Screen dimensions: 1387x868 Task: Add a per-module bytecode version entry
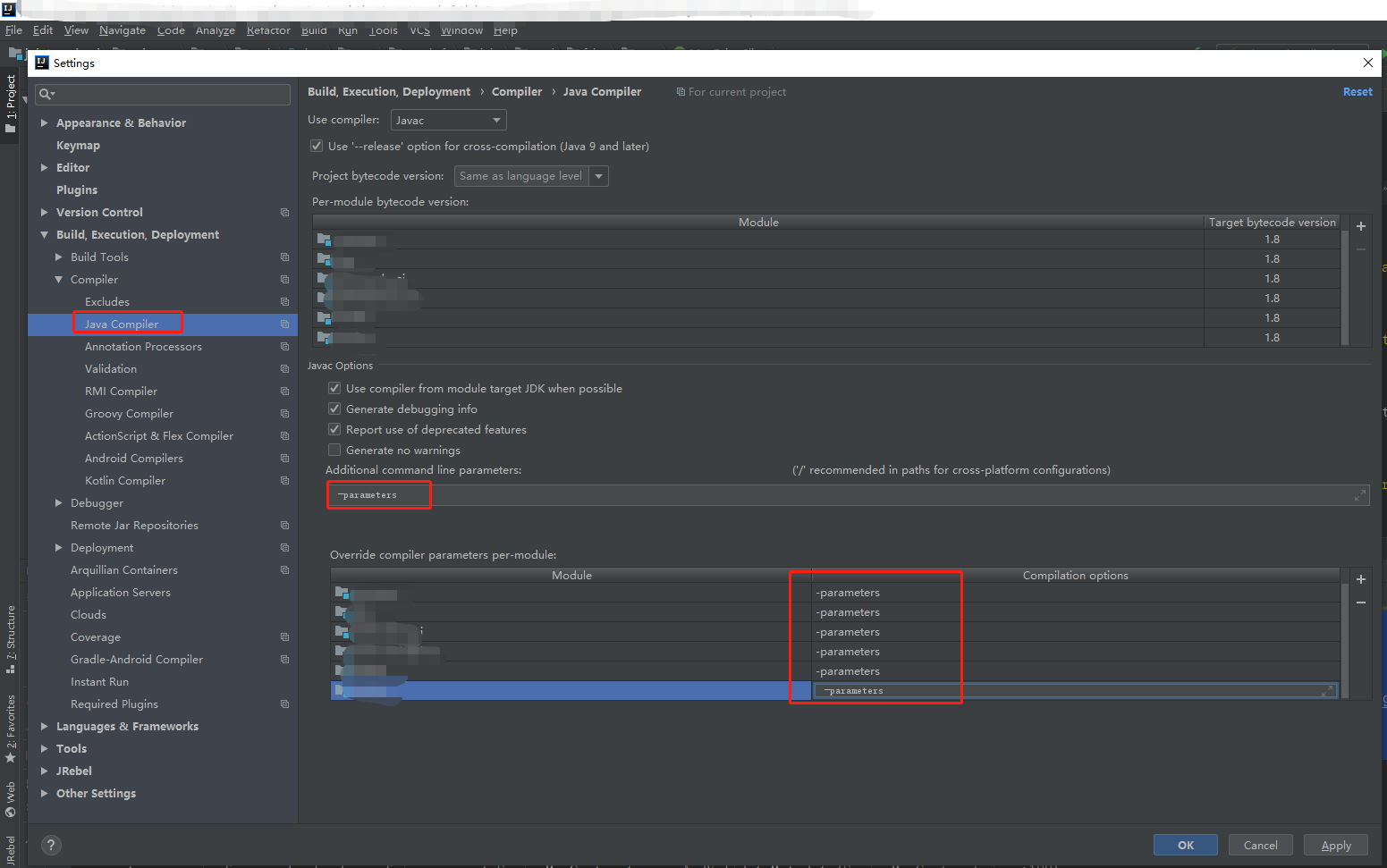[1361, 225]
